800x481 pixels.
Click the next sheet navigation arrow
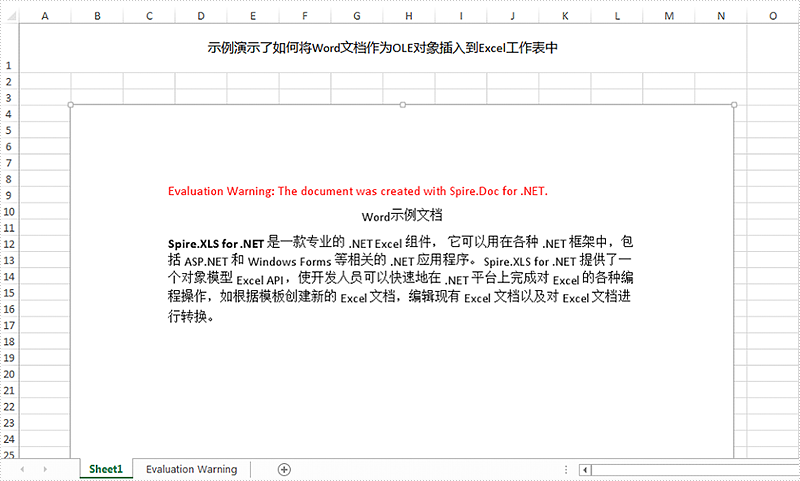pyautogui.click(x=45, y=469)
